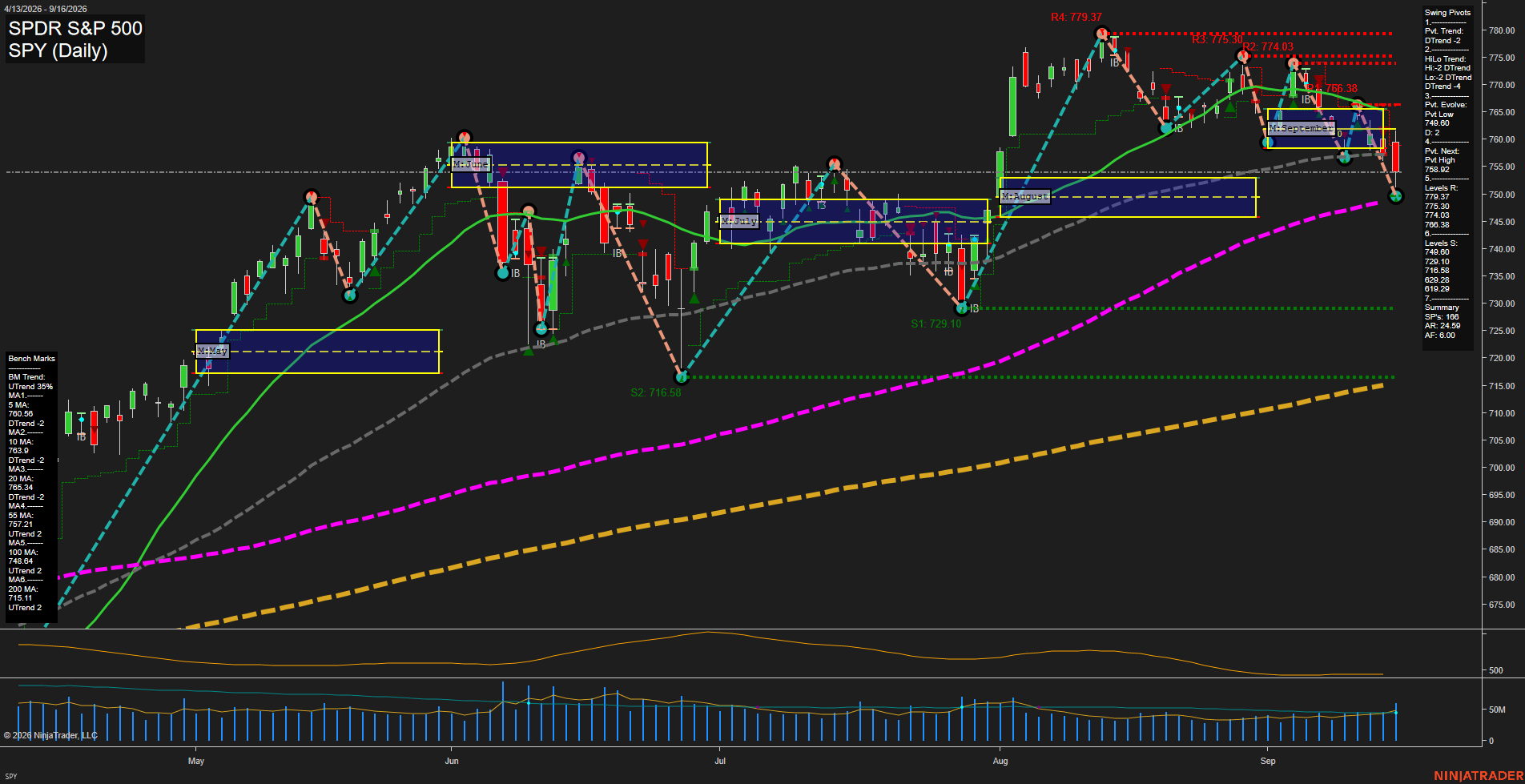The image size is (1525, 784).
Task: Click the Bench Marks panel header
Action: click(x=32, y=359)
